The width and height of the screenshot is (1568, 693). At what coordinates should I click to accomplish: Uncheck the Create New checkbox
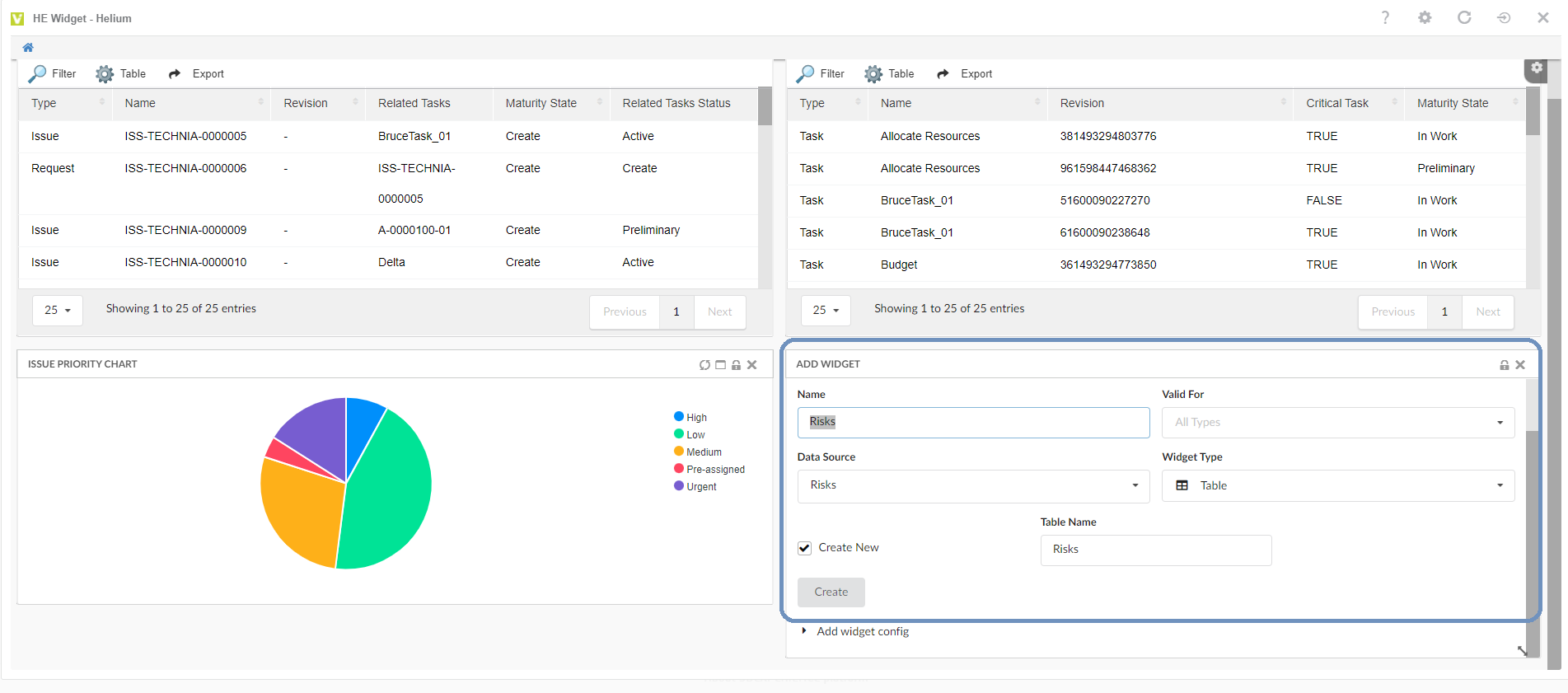click(x=805, y=549)
